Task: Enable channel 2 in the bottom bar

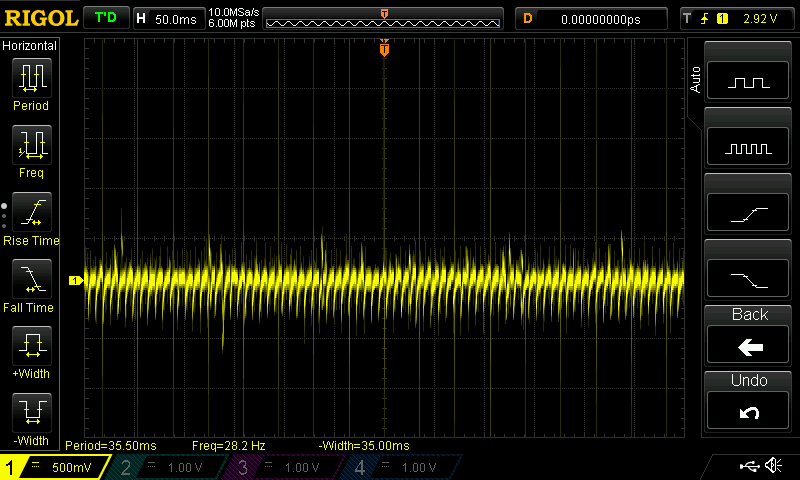Action: (x=170, y=467)
